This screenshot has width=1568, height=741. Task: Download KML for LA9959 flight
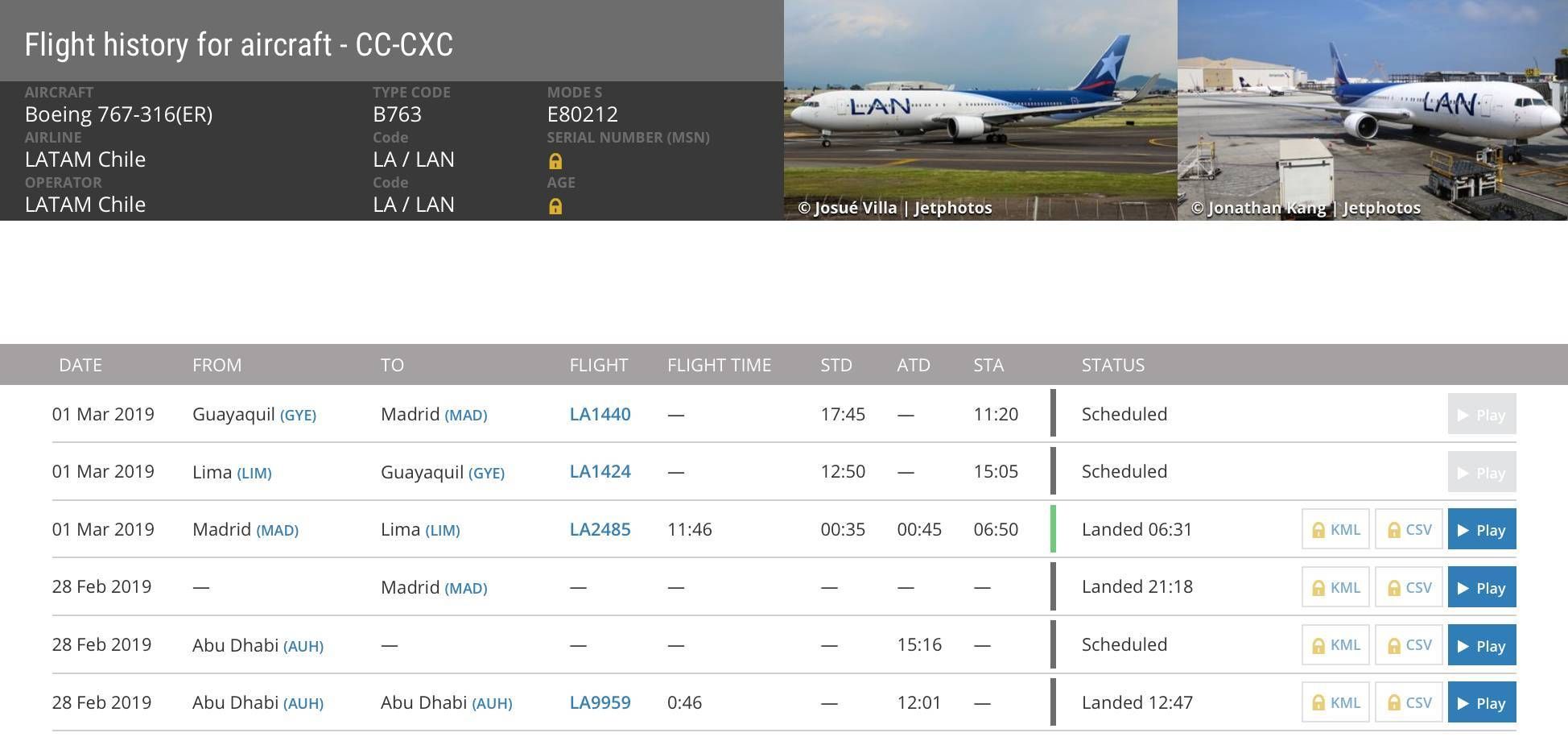pyautogui.click(x=1335, y=702)
